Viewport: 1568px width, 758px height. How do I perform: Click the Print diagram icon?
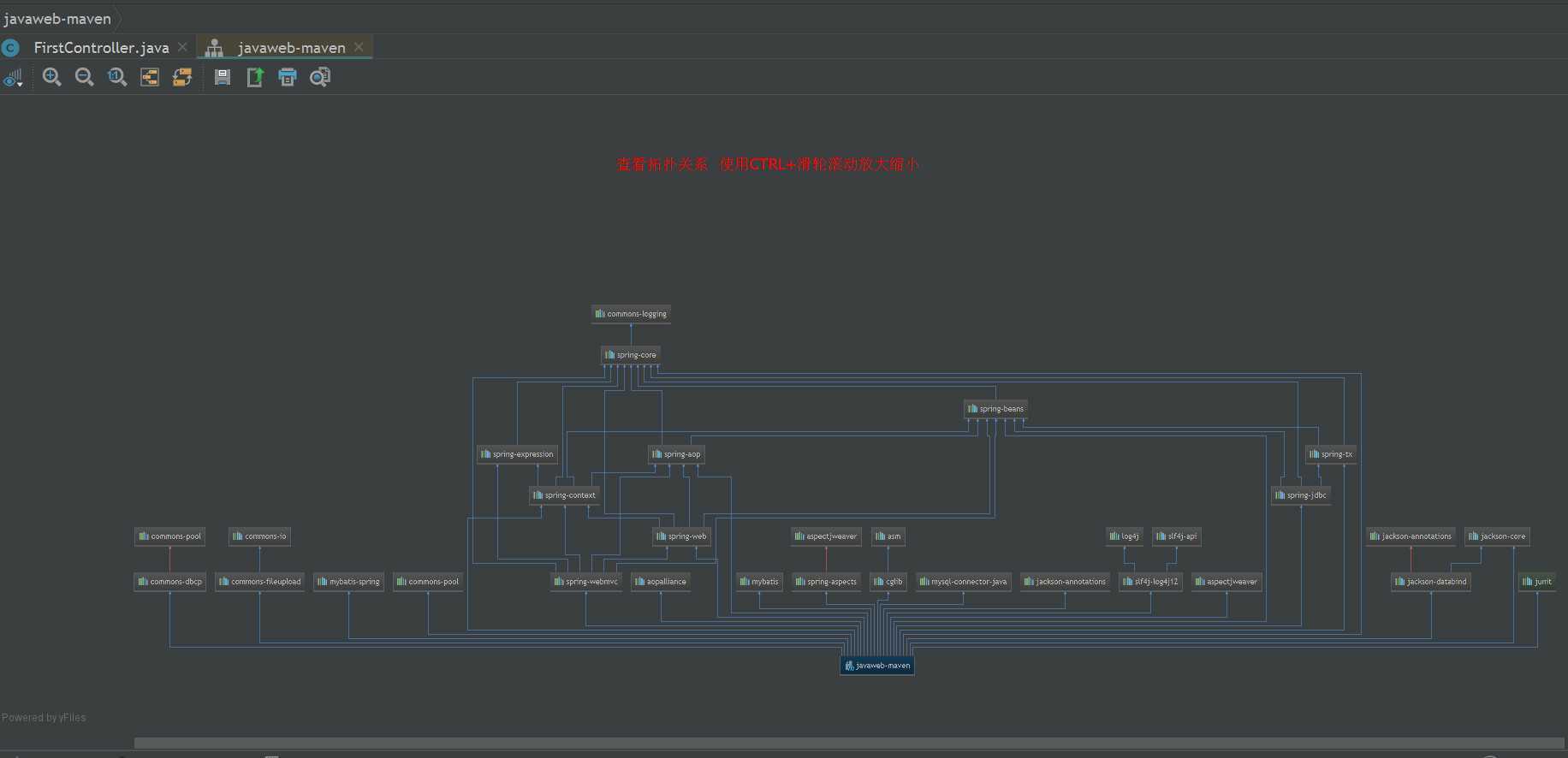click(x=288, y=77)
